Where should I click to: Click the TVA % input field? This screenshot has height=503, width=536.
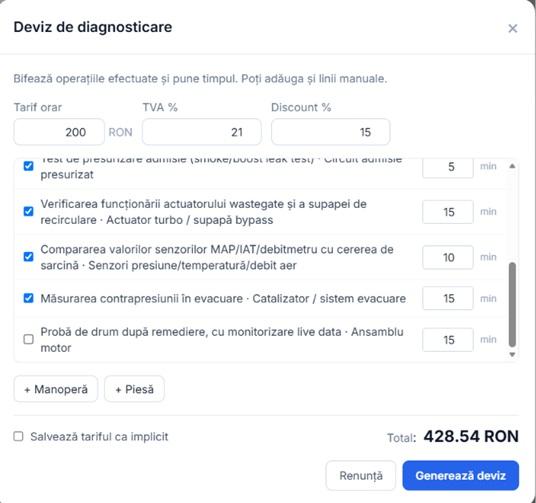click(x=202, y=132)
